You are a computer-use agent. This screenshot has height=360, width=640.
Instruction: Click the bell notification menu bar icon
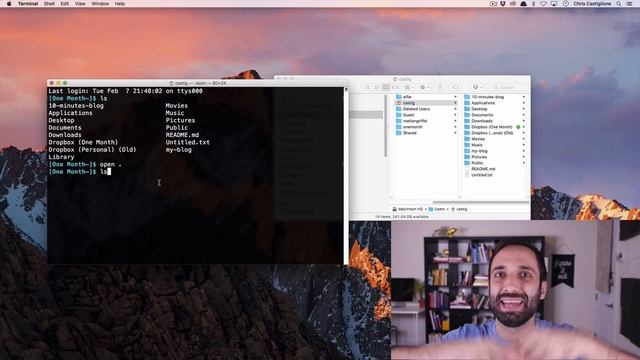[523, 4]
